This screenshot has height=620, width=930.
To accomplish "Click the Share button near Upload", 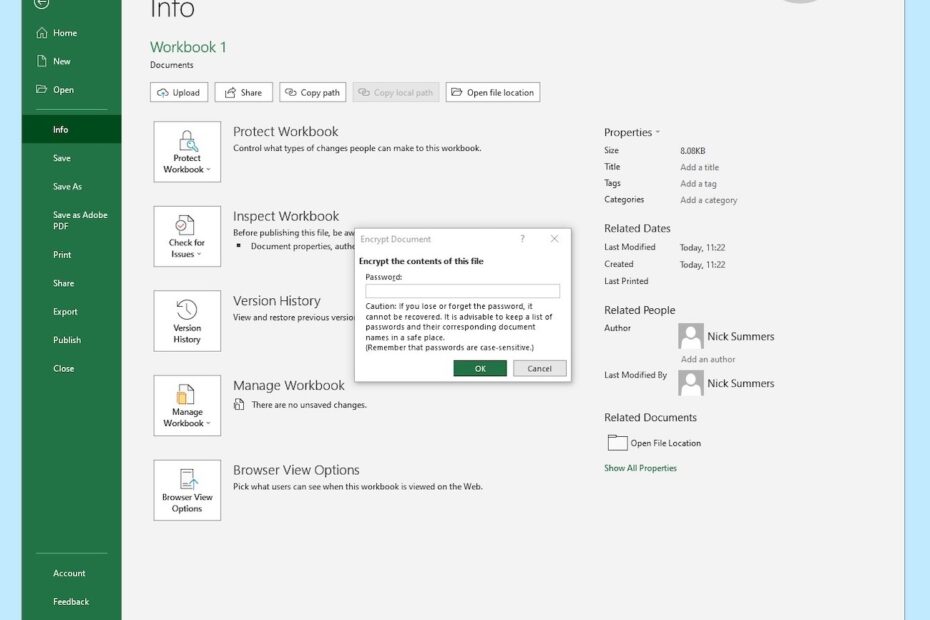I will [x=244, y=93].
